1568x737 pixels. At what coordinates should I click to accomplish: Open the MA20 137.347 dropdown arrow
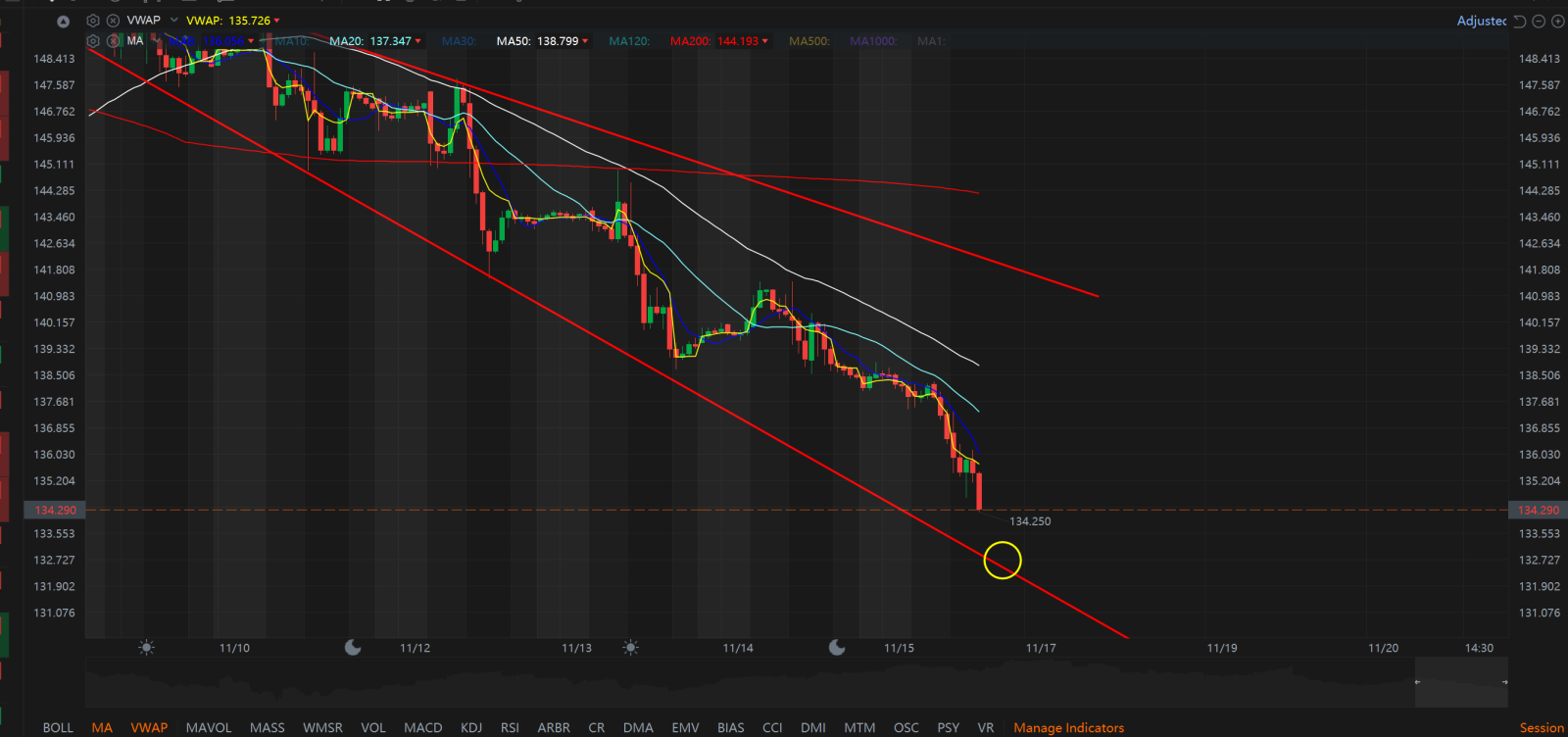click(x=418, y=41)
